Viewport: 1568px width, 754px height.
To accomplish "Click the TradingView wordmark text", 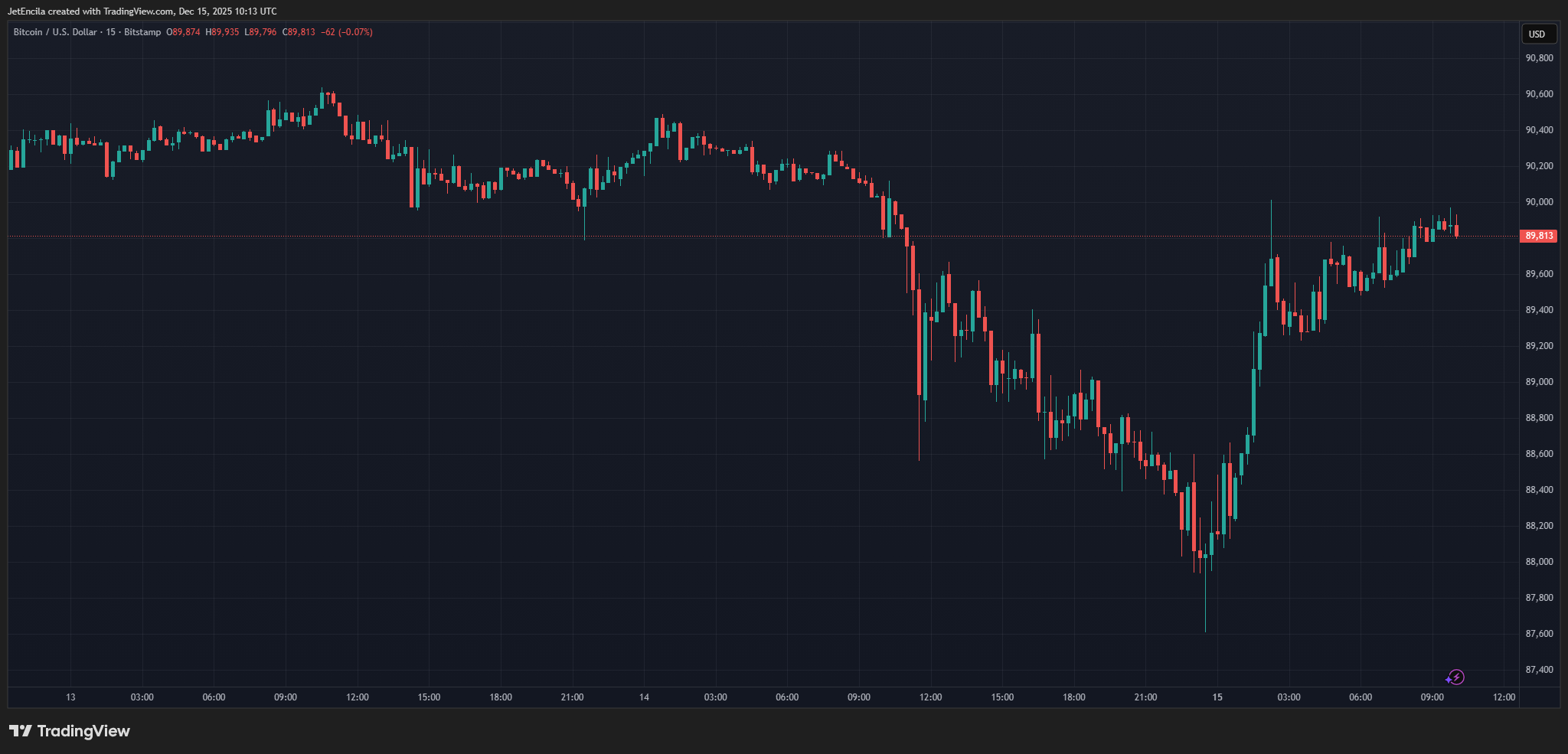I will coord(83,731).
